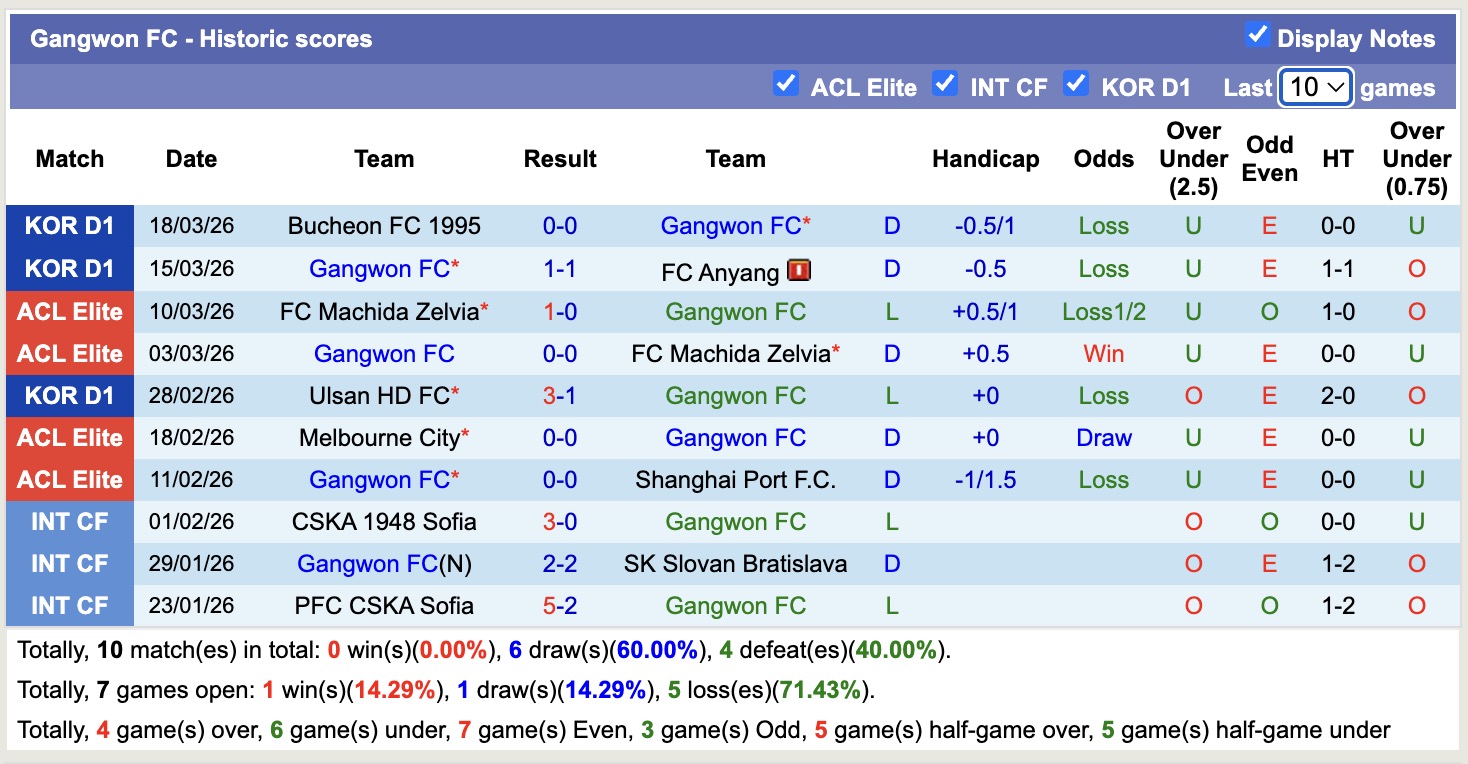Click the red card icon beside FC Anyang
The image size is (1468, 764).
[x=799, y=269]
